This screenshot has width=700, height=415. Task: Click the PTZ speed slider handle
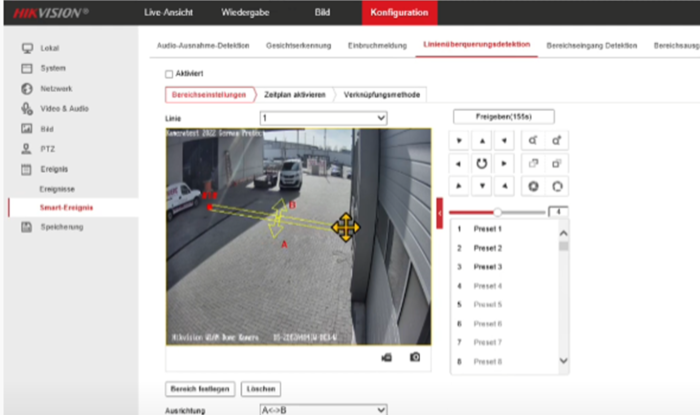coord(497,212)
